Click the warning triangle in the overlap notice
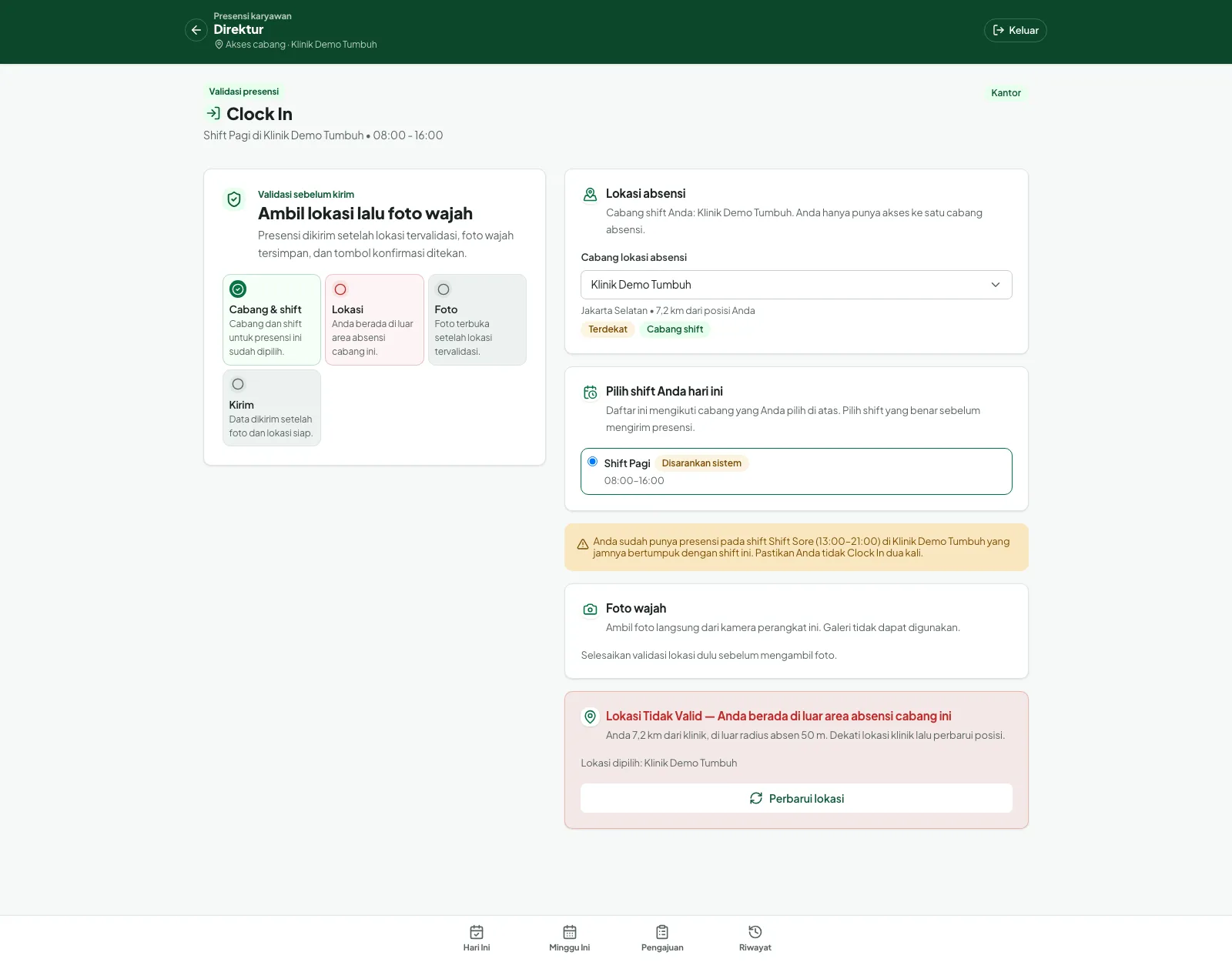The image size is (1232, 962). point(583,544)
